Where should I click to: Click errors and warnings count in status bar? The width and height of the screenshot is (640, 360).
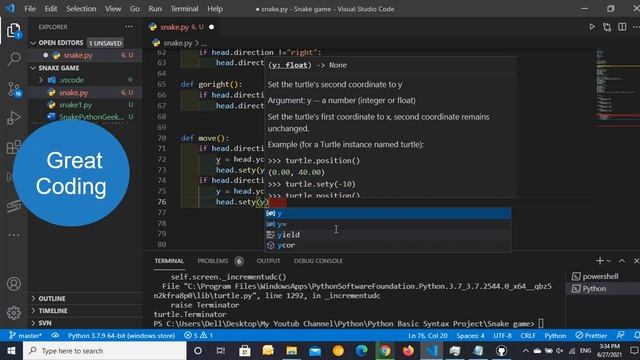[x=198, y=336]
